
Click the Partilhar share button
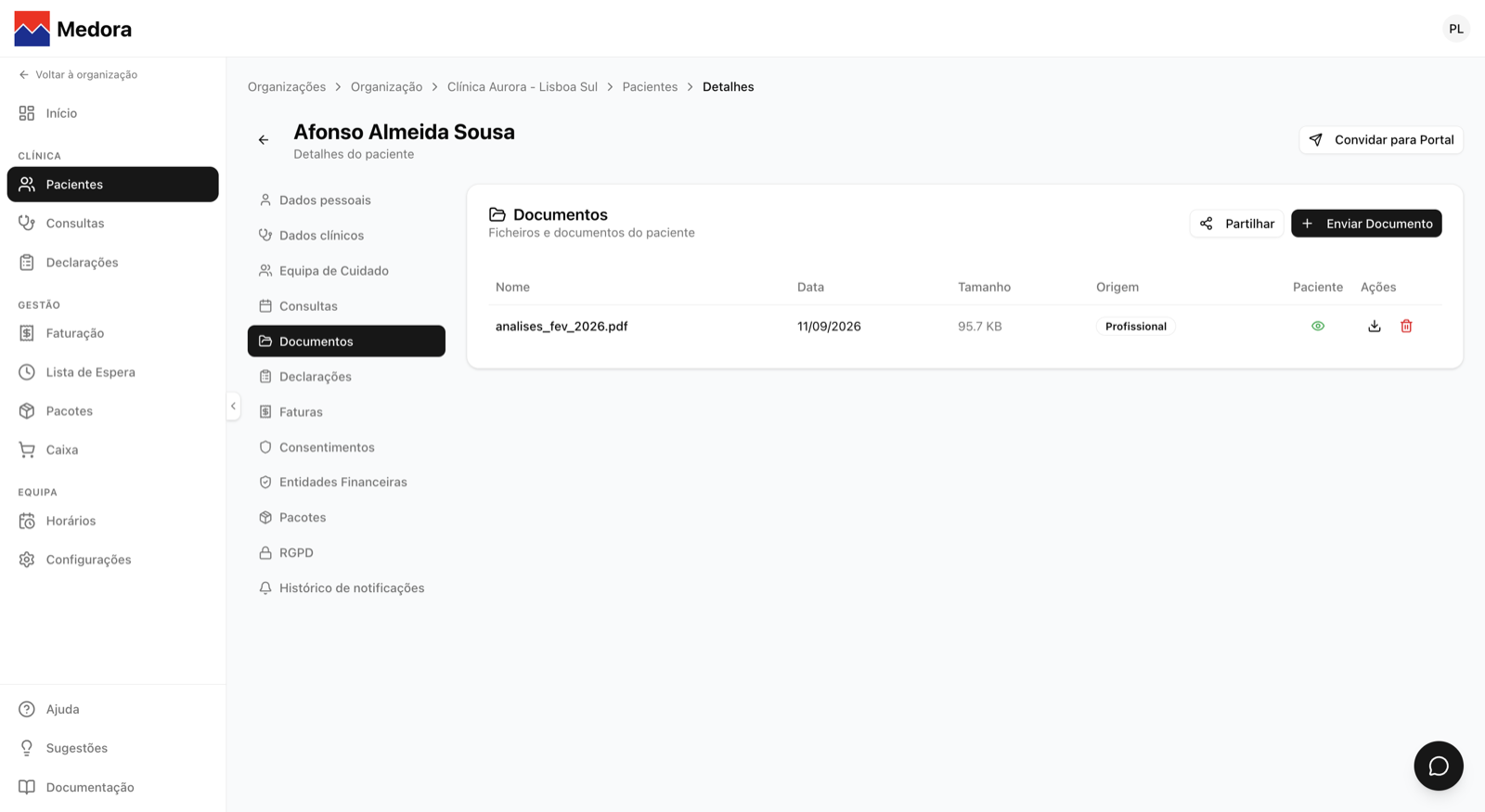1236,224
